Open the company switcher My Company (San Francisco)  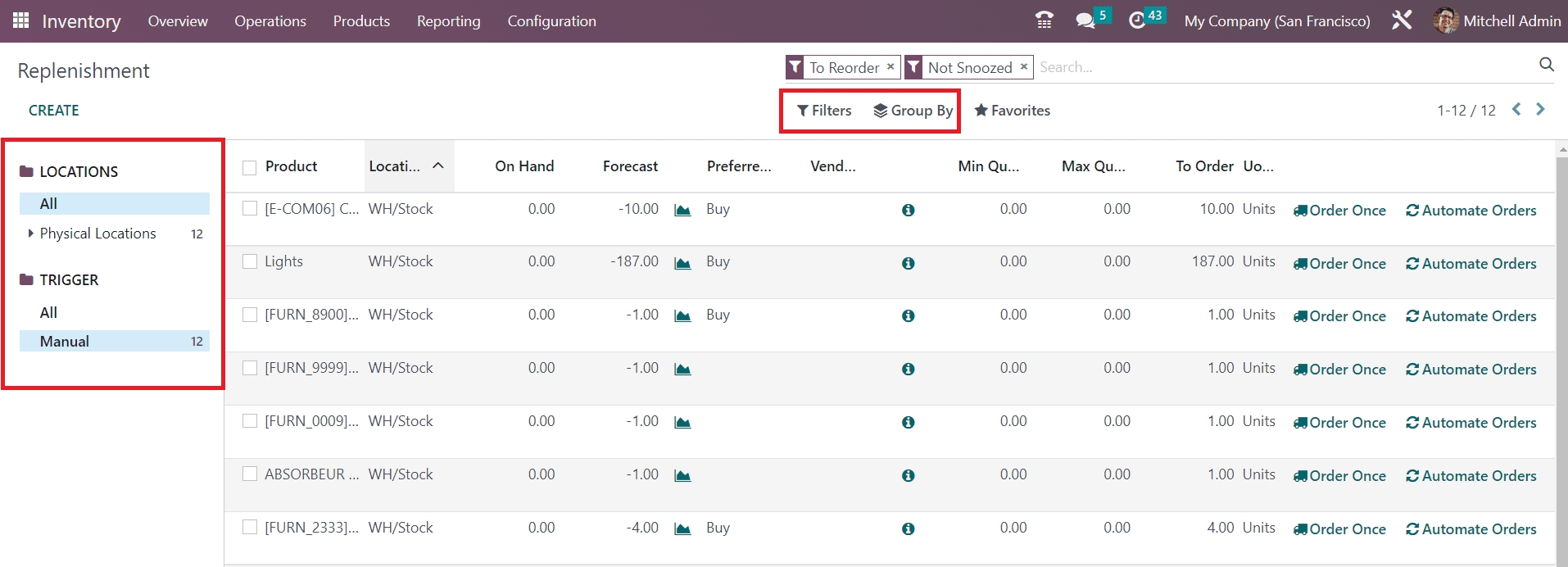click(1277, 21)
